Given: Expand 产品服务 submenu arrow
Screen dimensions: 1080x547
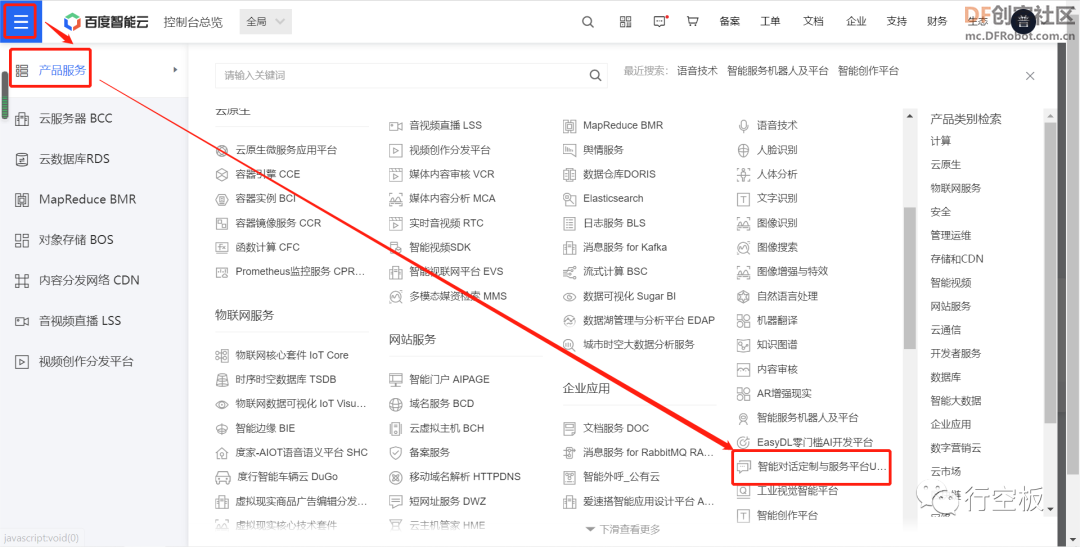Looking at the screenshot, I should click(175, 70).
